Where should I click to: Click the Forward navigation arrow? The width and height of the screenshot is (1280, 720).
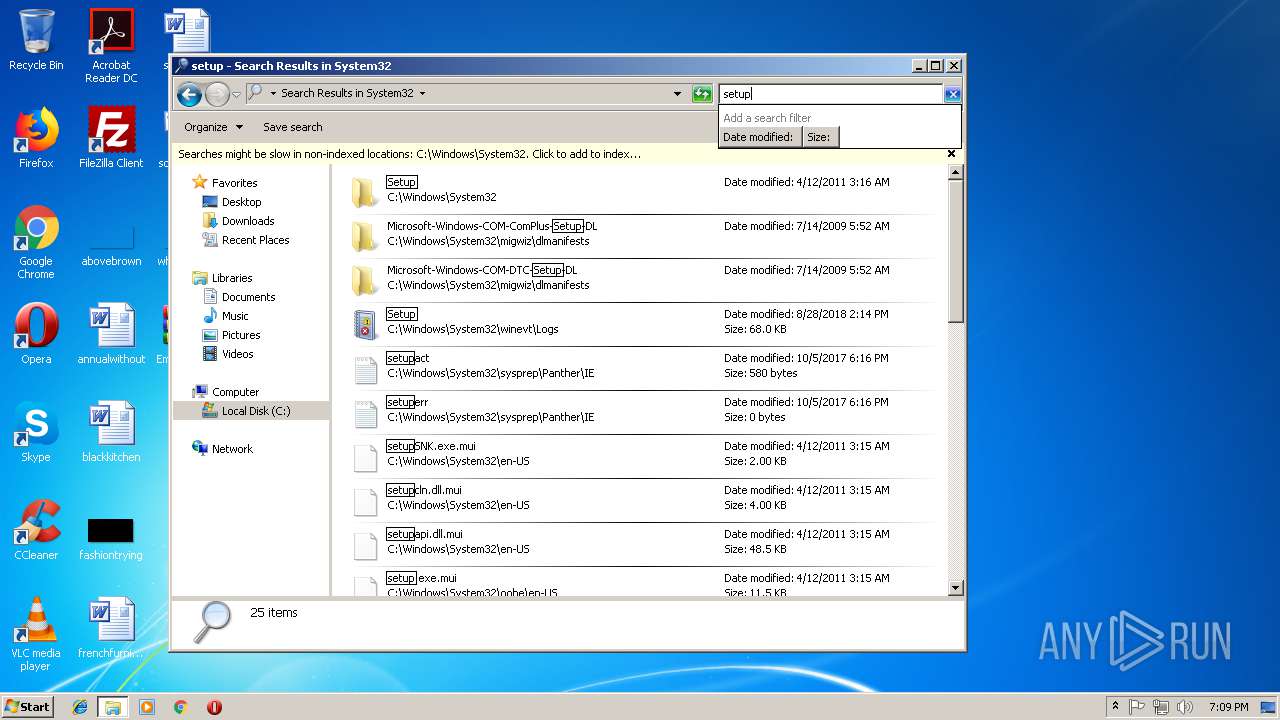[x=217, y=94]
